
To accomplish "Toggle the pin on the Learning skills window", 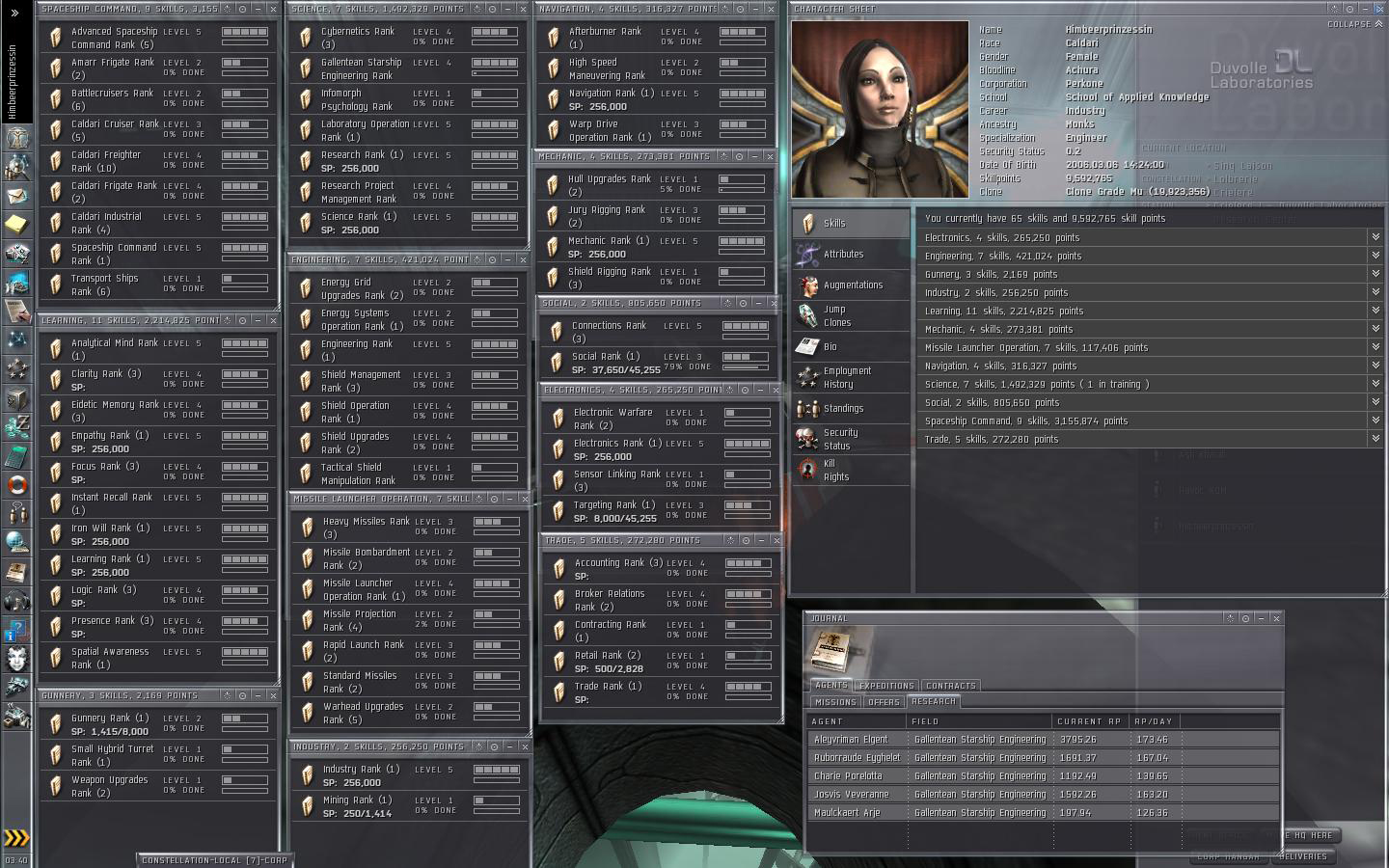I will 242,320.
